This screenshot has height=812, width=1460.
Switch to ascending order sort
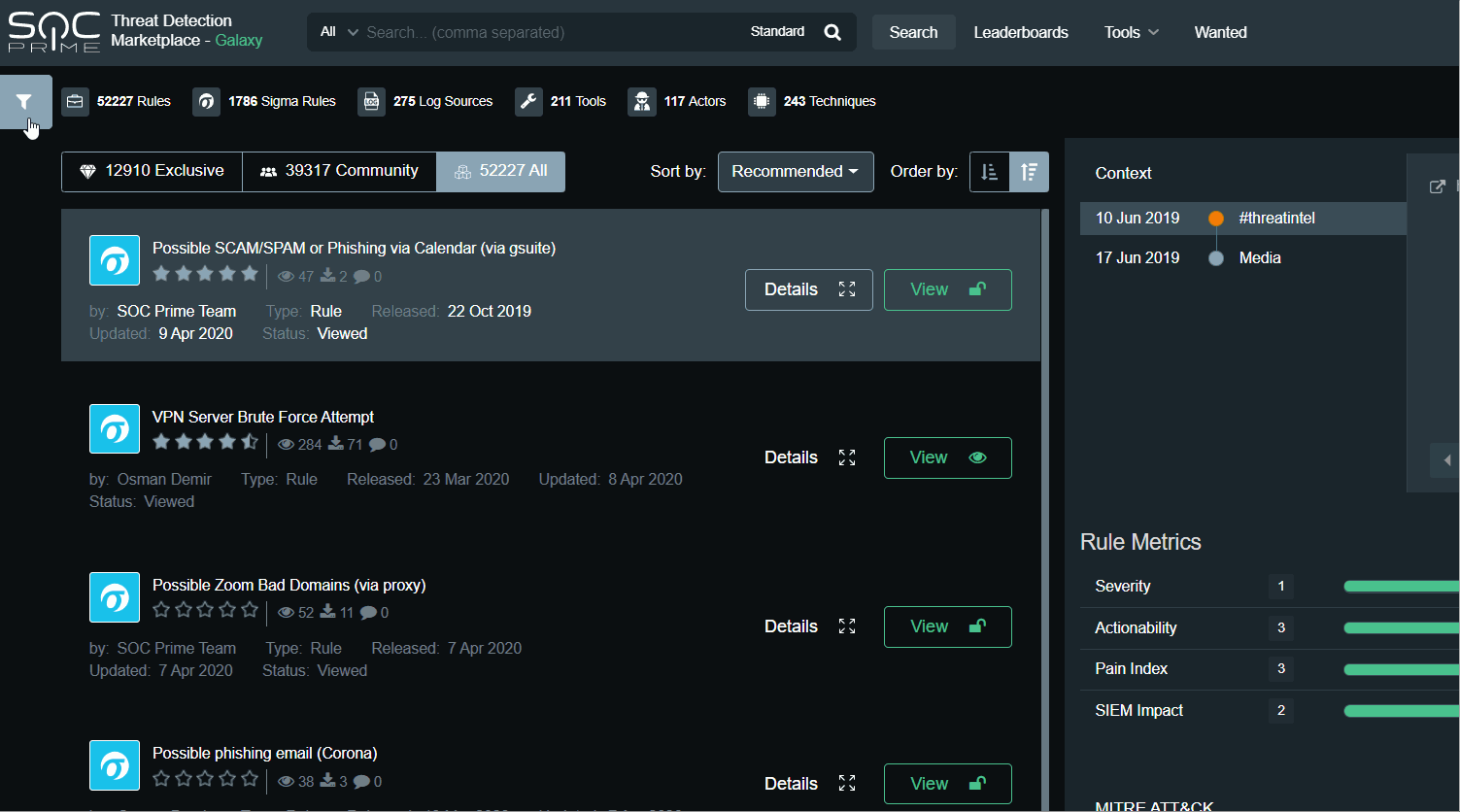pyautogui.click(x=989, y=172)
